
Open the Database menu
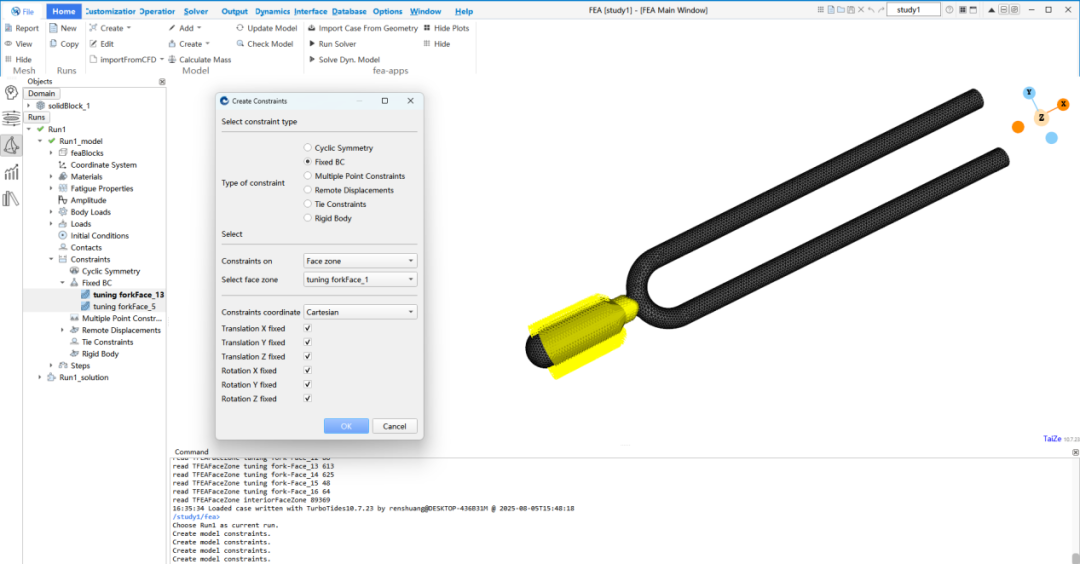349,11
